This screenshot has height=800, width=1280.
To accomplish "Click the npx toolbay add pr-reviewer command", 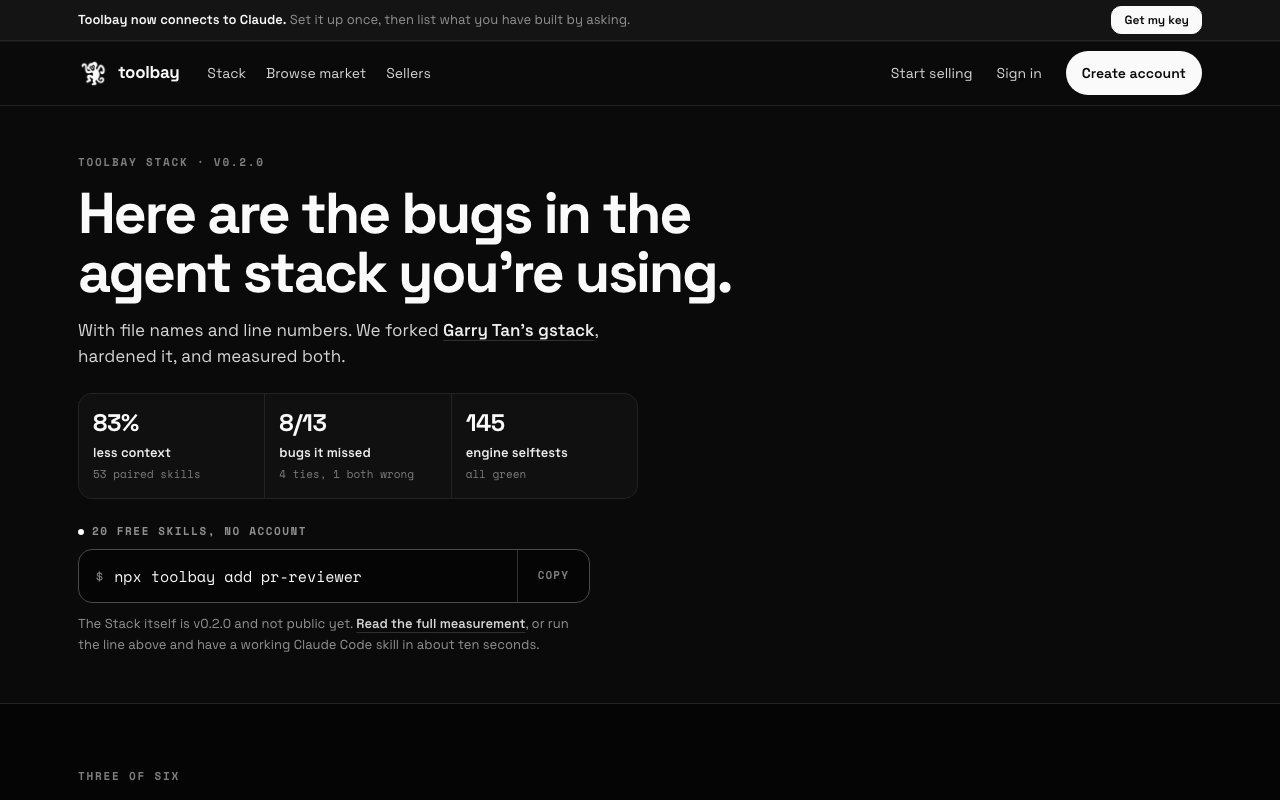I will (x=238, y=577).
